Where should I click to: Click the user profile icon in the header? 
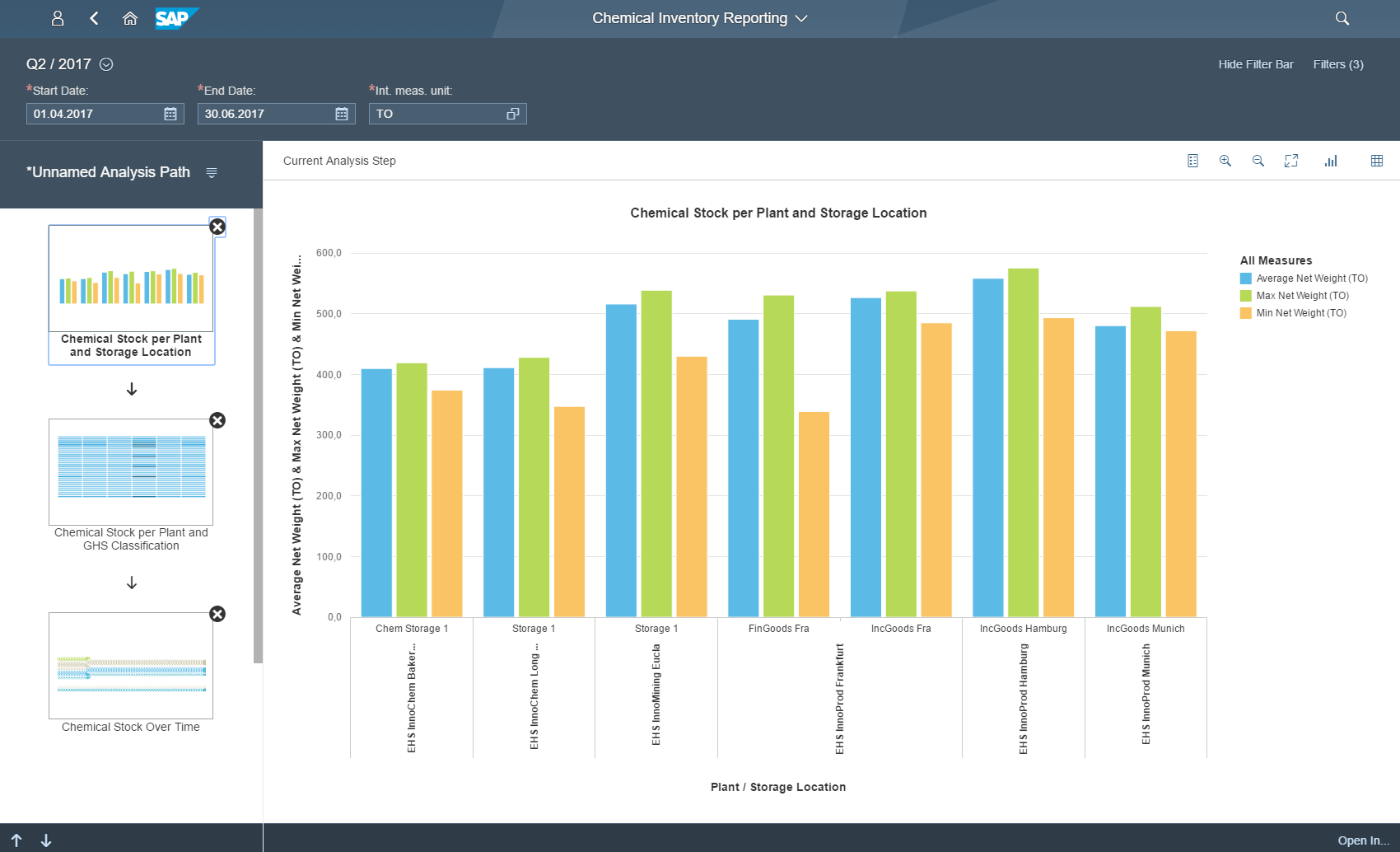57,17
